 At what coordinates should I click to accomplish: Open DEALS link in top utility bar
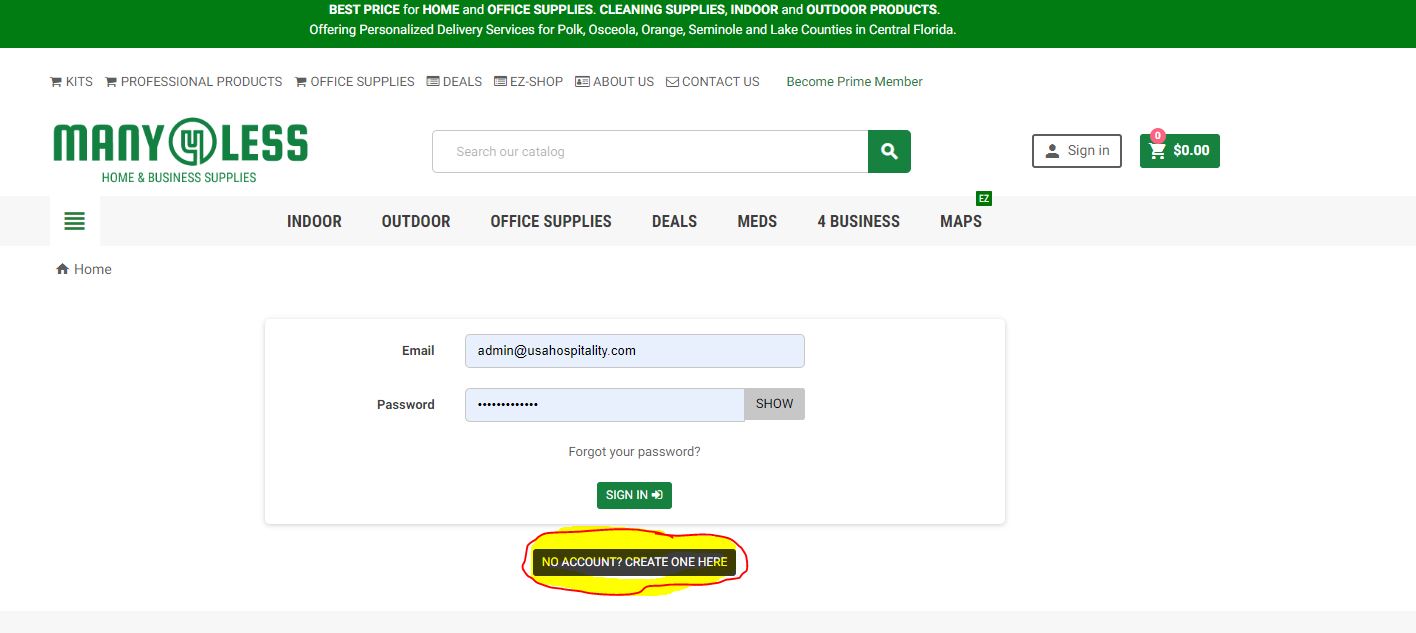pyautogui.click(x=454, y=82)
